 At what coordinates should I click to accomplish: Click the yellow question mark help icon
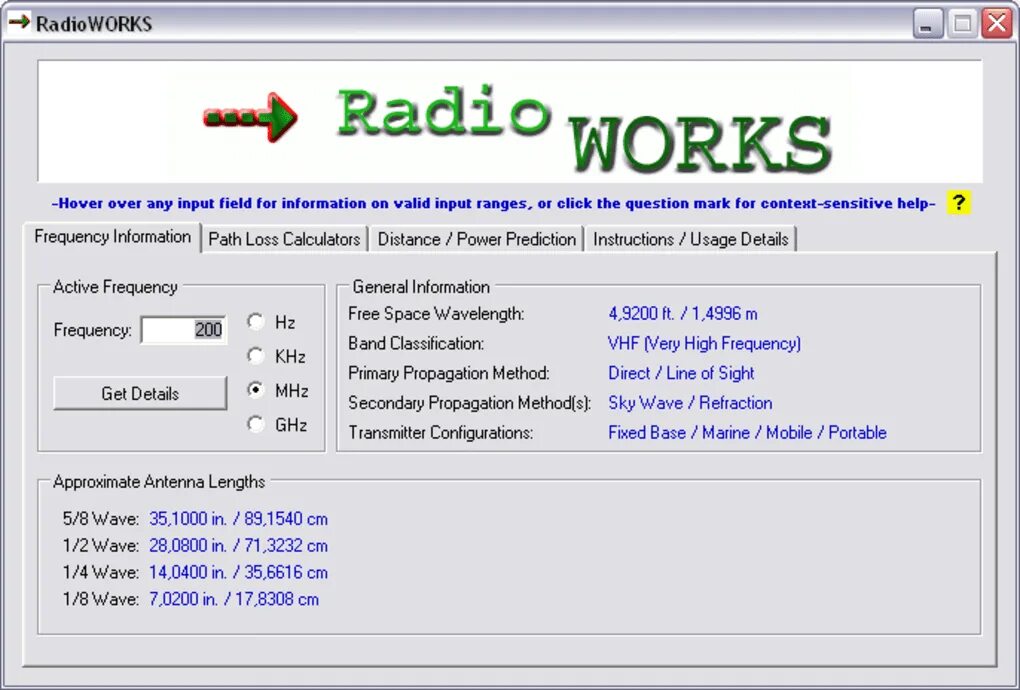click(958, 203)
